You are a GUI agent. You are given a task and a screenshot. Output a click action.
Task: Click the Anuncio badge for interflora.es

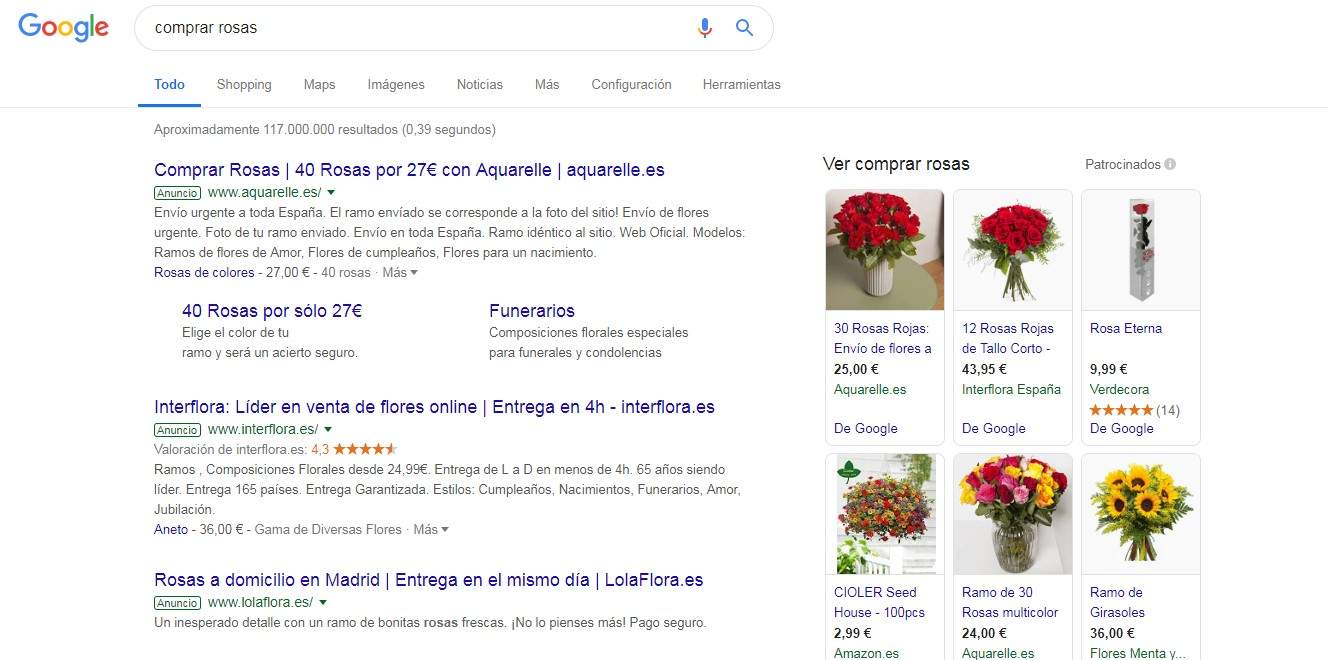[x=177, y=430]
